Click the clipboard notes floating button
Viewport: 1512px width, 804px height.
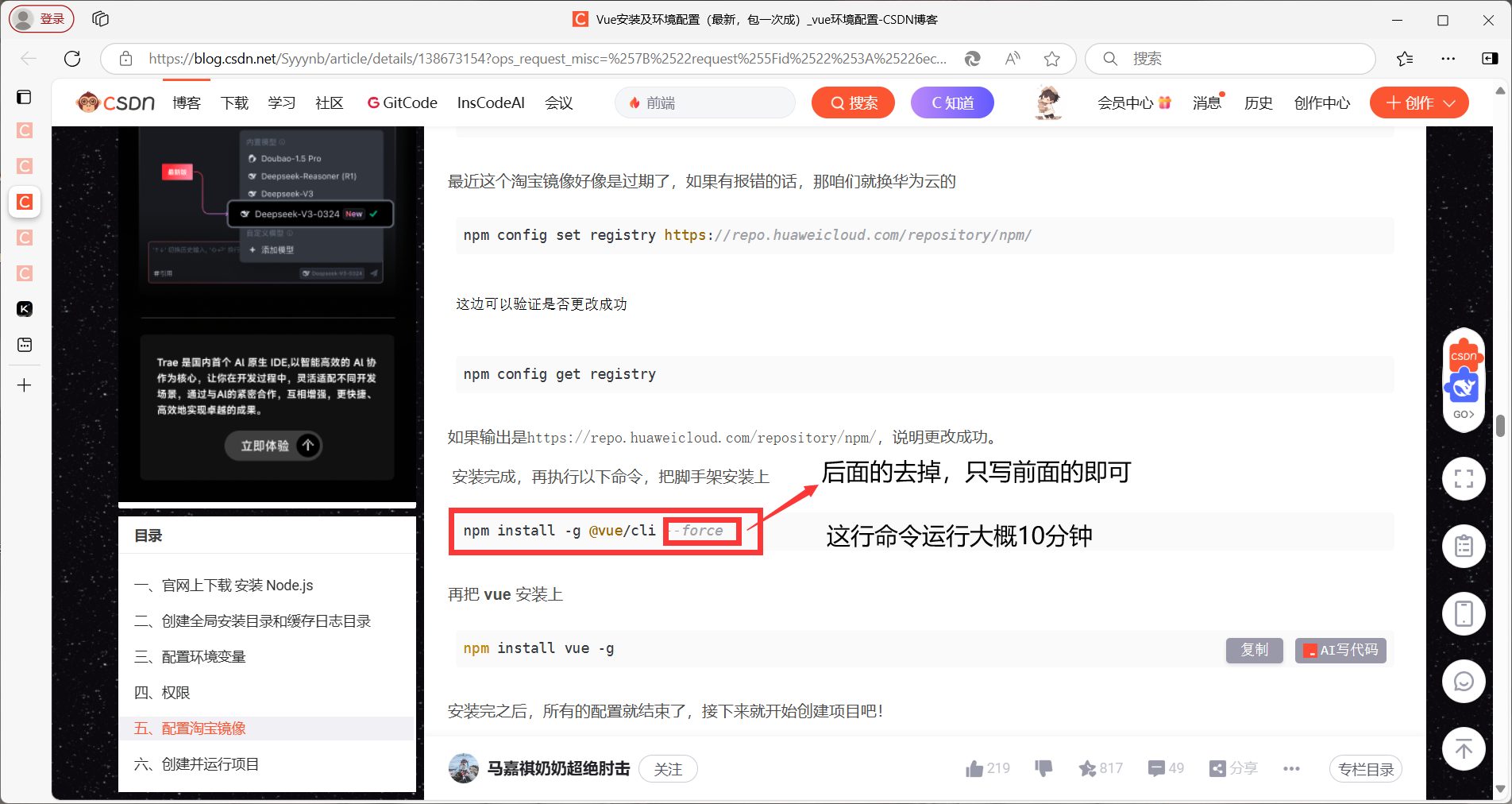tap(1464, 546)
